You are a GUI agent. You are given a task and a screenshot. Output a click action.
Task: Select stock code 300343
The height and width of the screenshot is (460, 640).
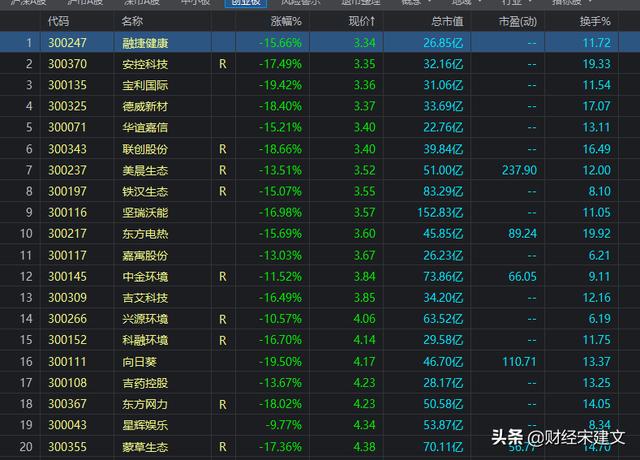67,149
